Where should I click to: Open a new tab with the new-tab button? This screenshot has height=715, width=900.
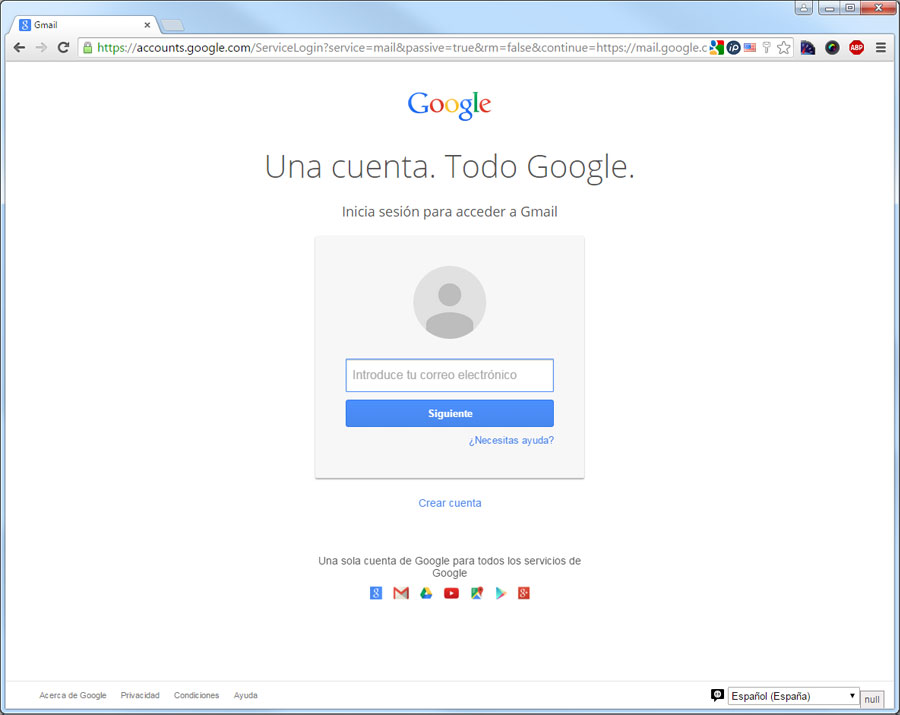(x=172, y=25)
